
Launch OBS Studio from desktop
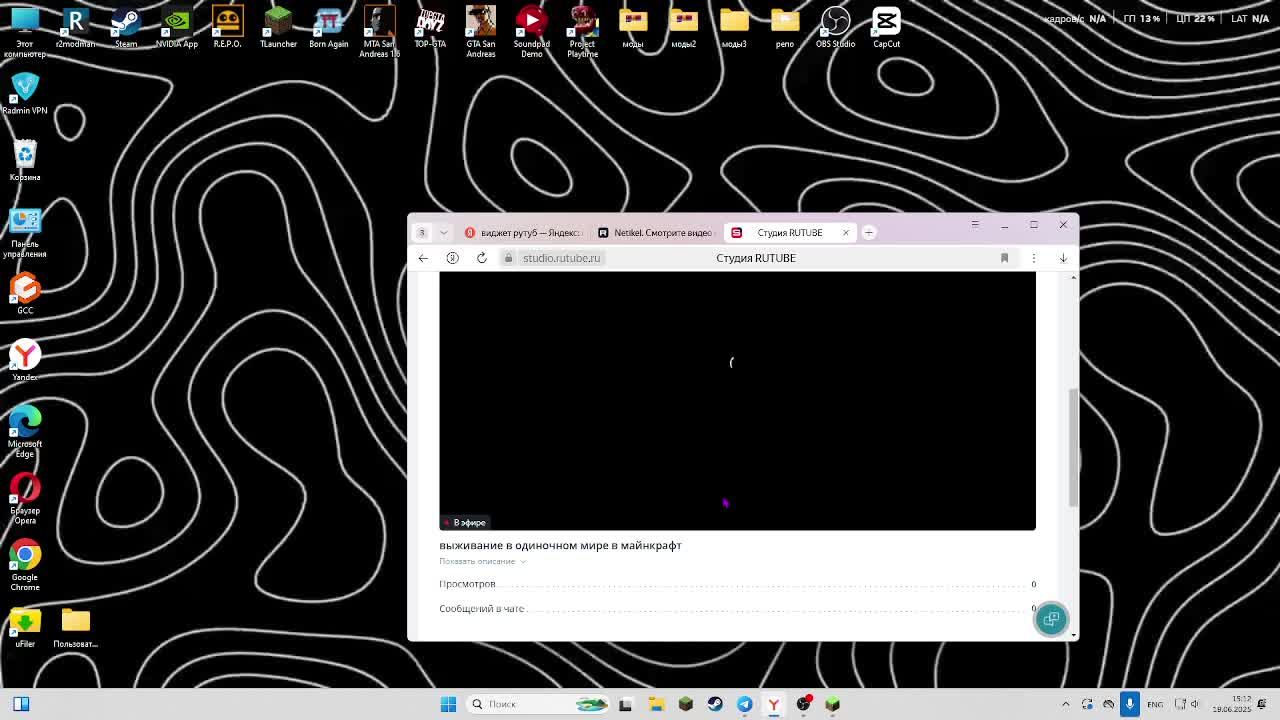point(835,27)
